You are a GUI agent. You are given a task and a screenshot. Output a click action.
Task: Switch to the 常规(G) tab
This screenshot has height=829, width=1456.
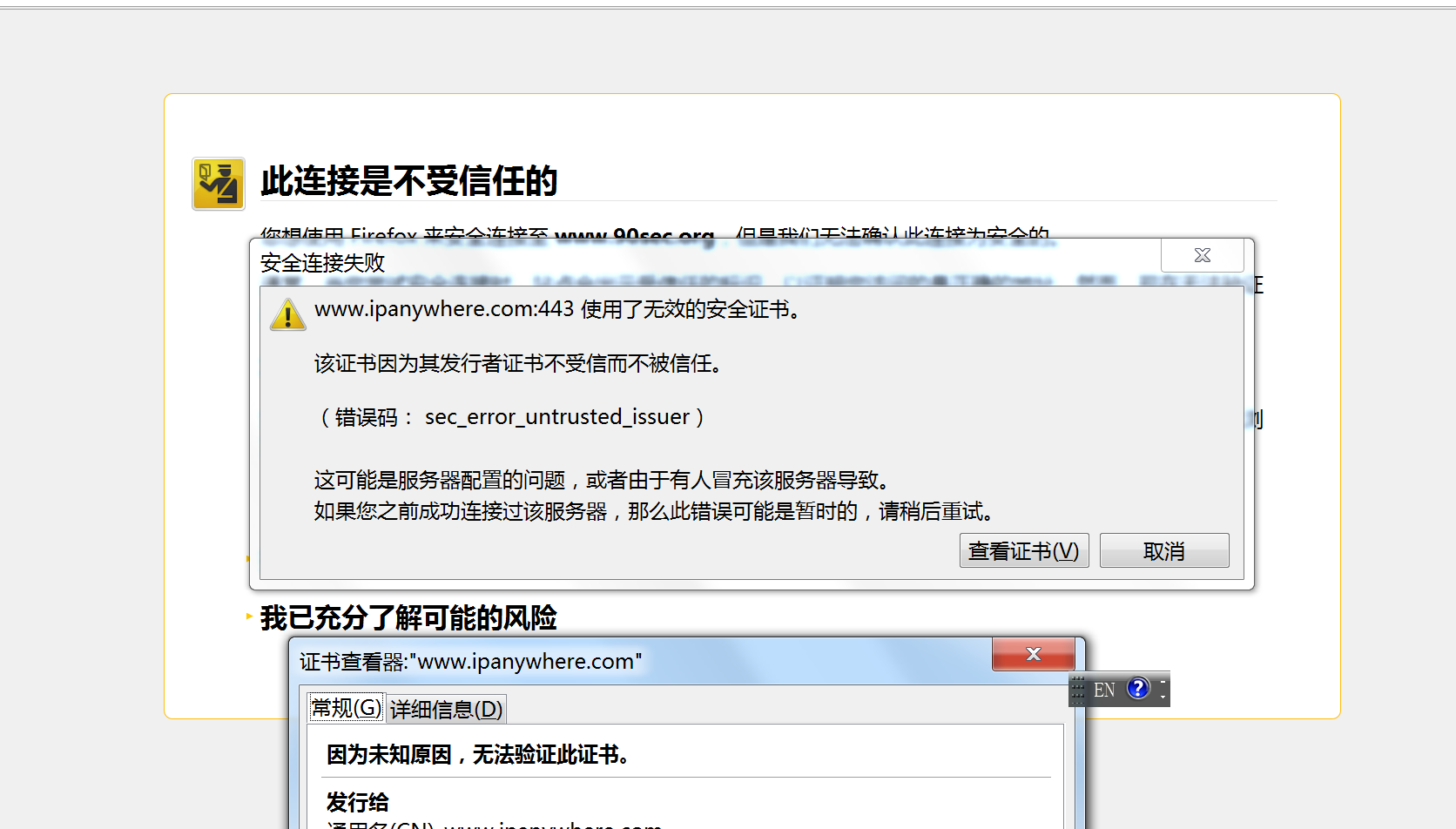click(346, 708)
